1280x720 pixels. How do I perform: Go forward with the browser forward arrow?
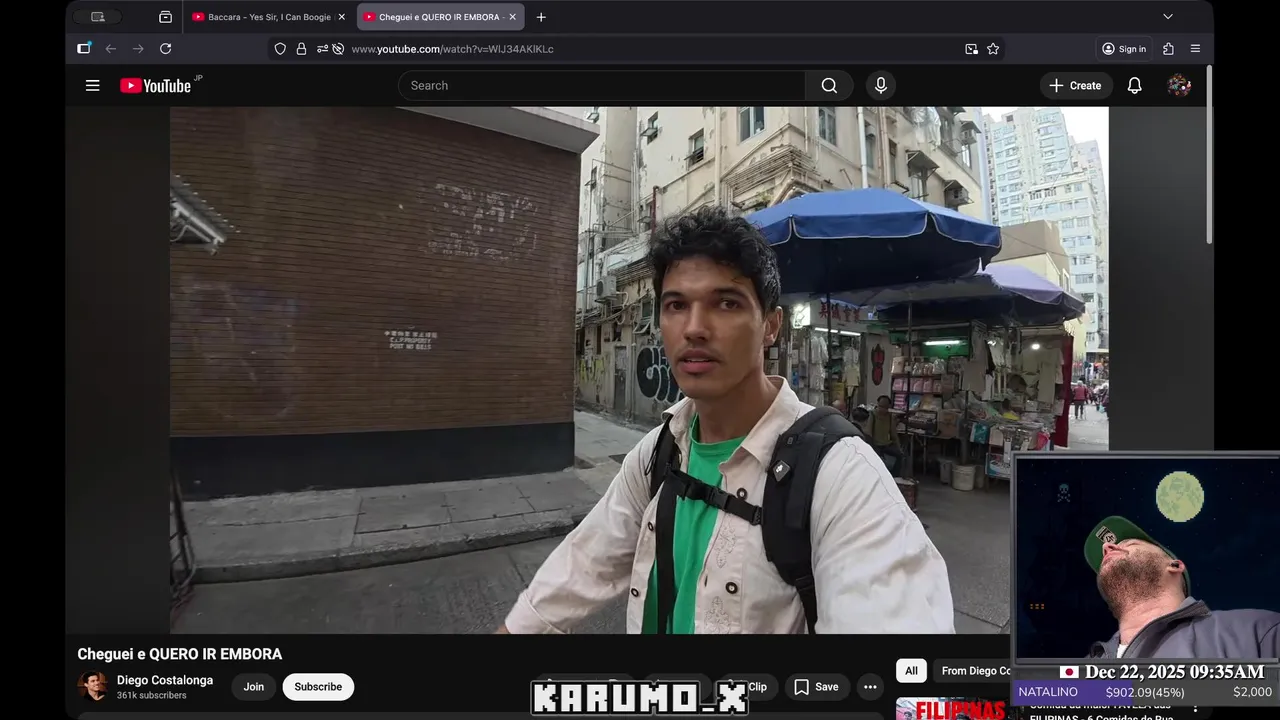pyautogui.click(x=138, y=49)
